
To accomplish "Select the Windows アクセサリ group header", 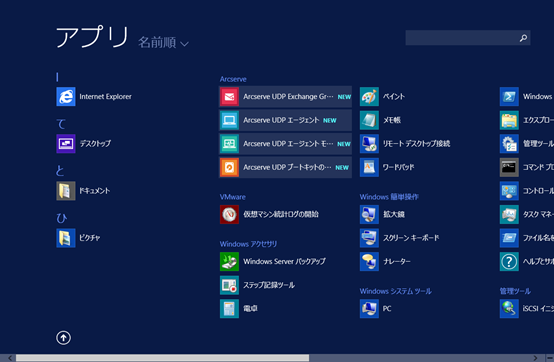I will [248, 244].
